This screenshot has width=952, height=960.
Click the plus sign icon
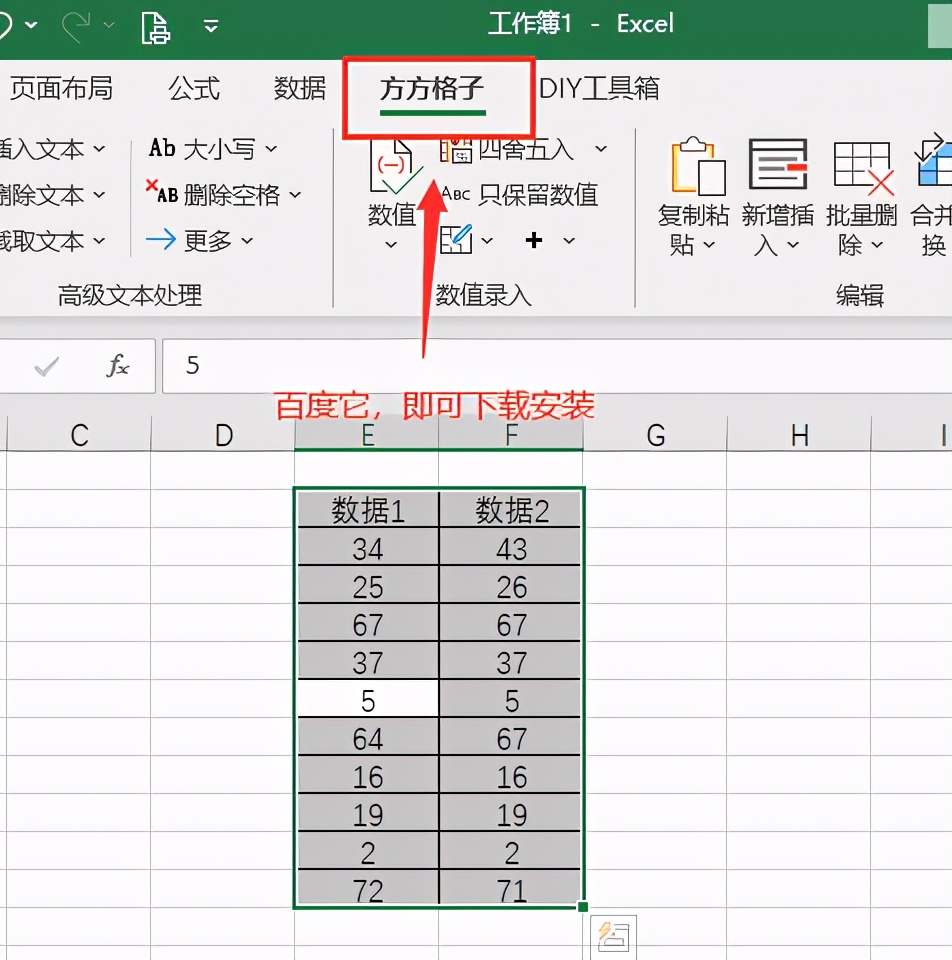coord(534,240)
